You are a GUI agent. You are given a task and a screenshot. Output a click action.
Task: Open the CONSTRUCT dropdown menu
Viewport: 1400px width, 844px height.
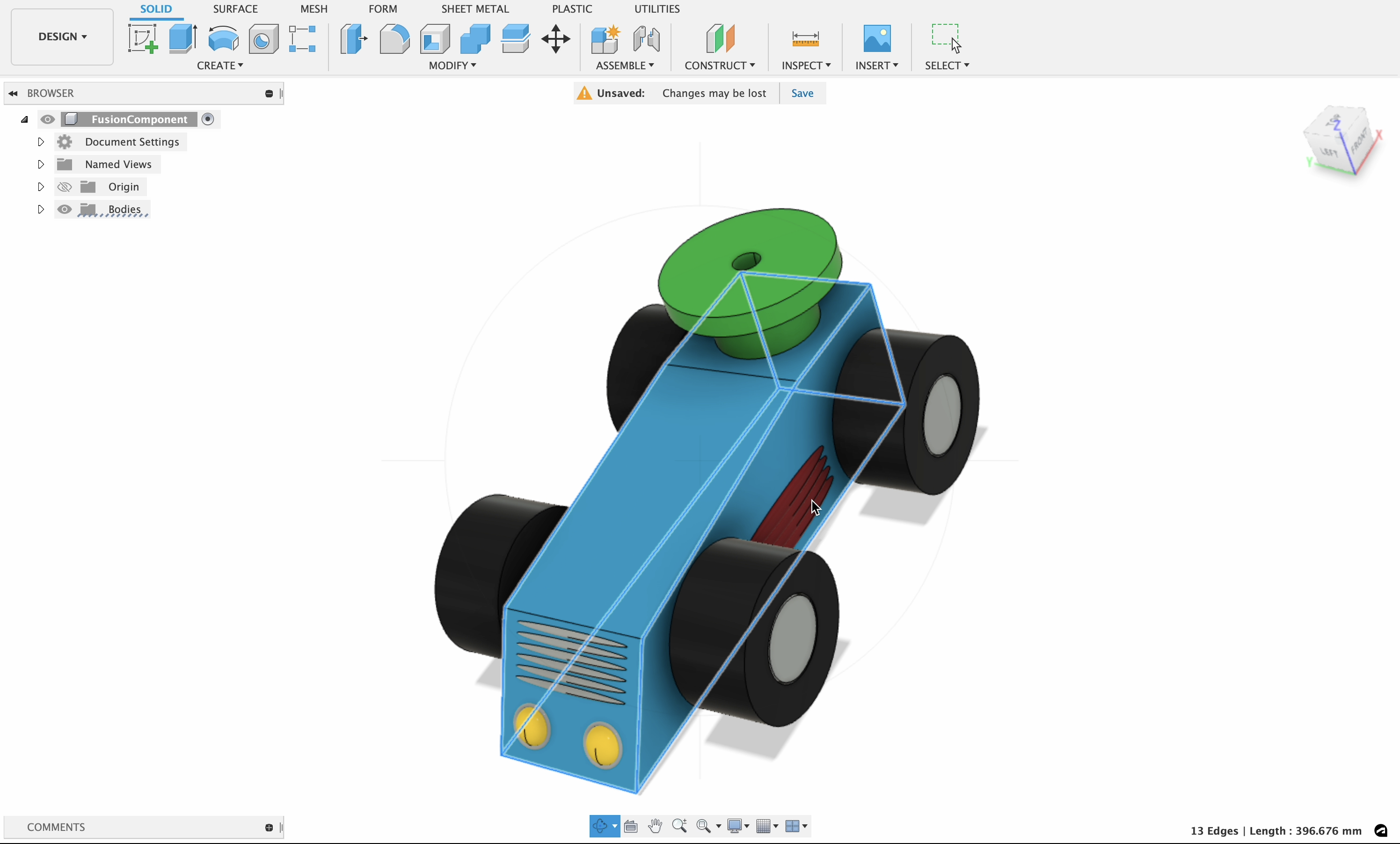[x=720, y=66]
